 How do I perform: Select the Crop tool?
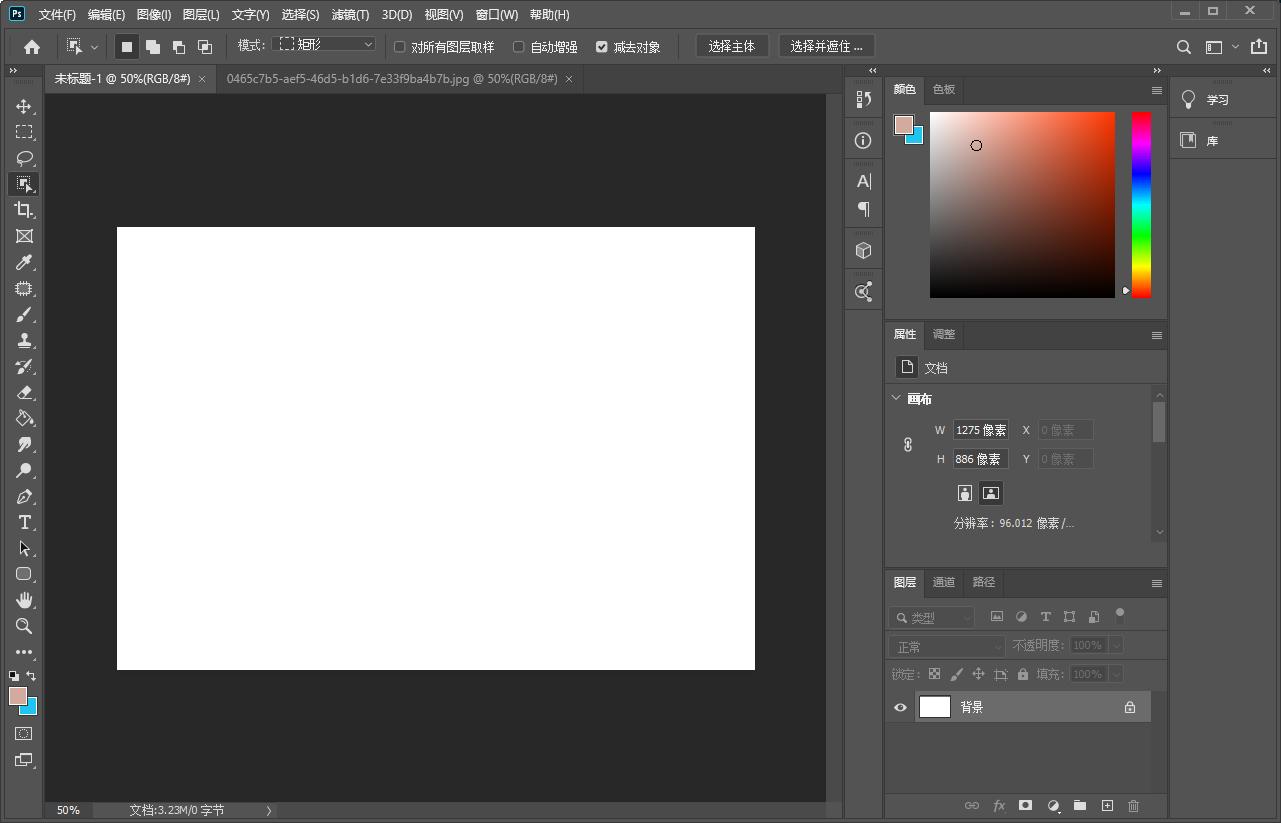(24, 210)
